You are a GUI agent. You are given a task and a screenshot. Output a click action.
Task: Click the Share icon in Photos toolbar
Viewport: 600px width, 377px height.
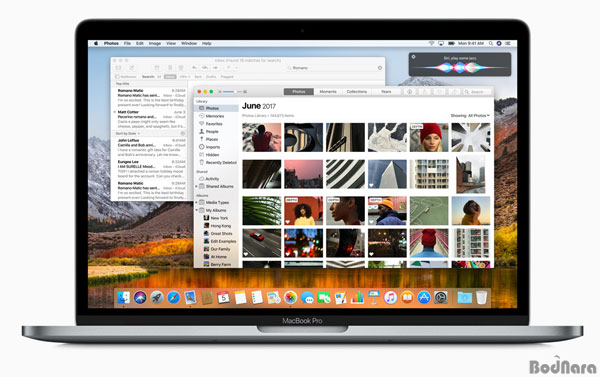click(424, 92)
